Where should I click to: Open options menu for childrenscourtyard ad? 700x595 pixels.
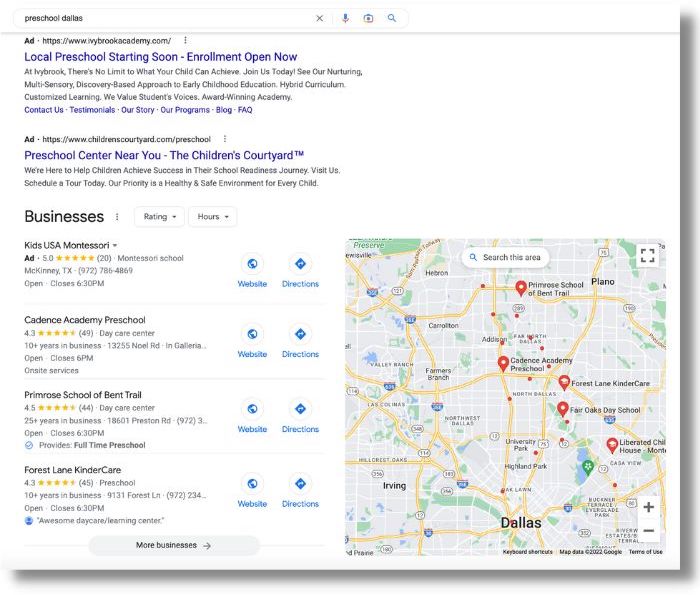click(x=225, y=139)
